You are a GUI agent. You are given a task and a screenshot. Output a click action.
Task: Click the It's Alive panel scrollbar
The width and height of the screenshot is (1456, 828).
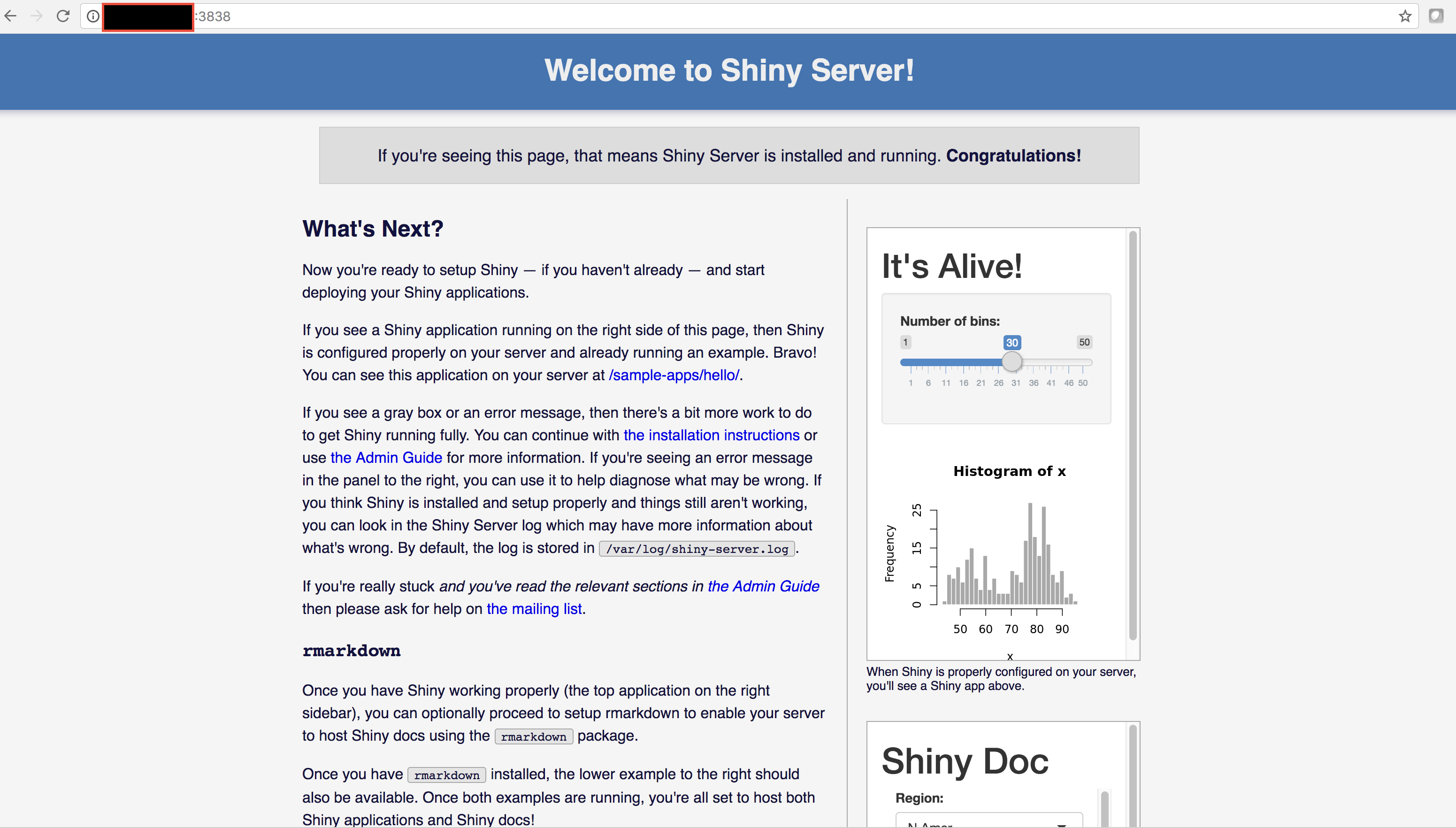[1133, 435]
